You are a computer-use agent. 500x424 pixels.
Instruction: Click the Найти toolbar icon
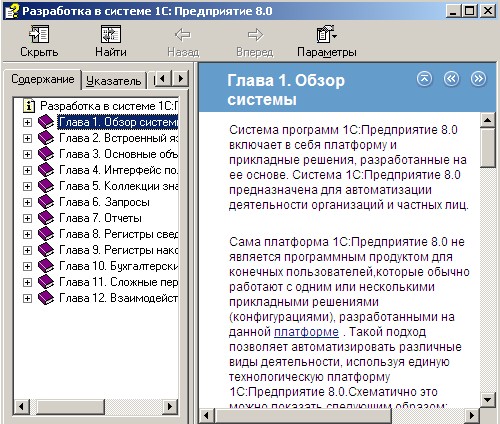[x=111, y=34]
